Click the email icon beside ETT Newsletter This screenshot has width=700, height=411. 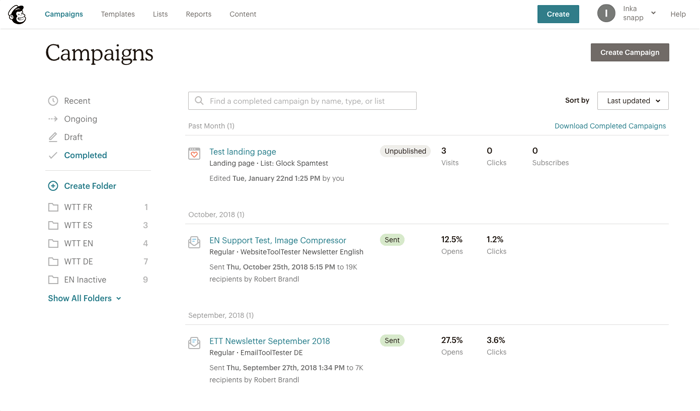tap(194, 342)
